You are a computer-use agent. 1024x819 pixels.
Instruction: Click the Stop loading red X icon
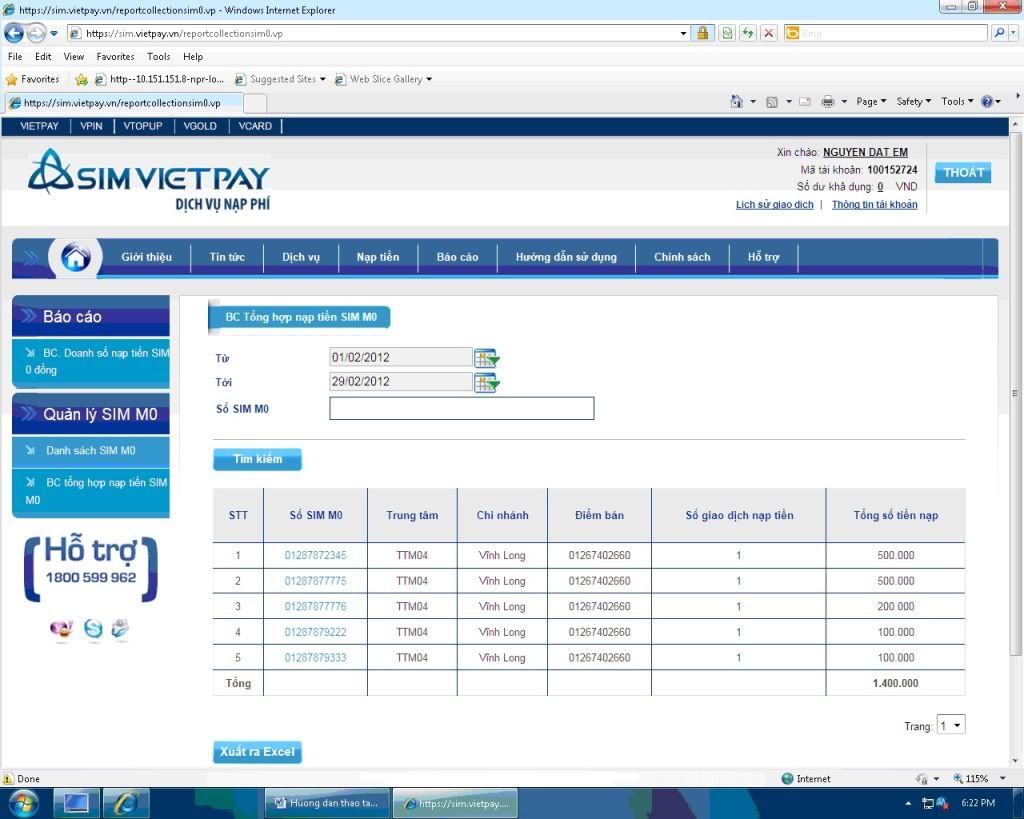point(769,33)
